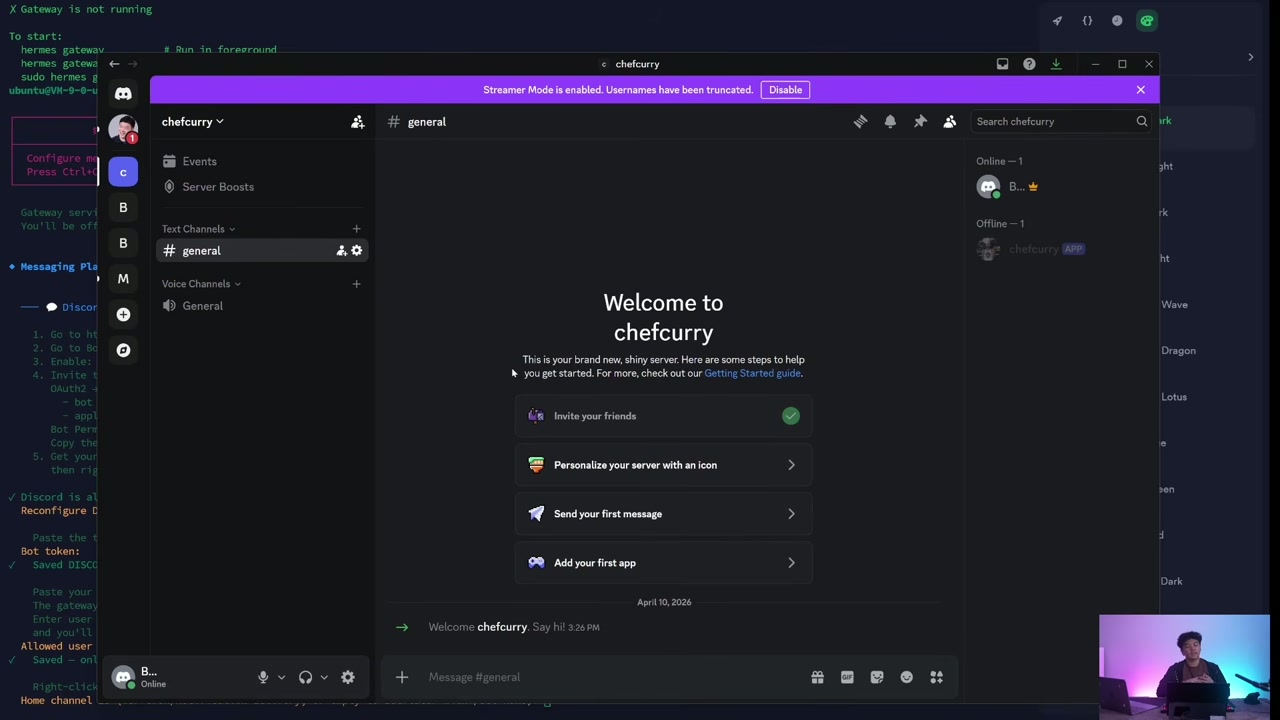Open Add your first app step

[663, 563]
